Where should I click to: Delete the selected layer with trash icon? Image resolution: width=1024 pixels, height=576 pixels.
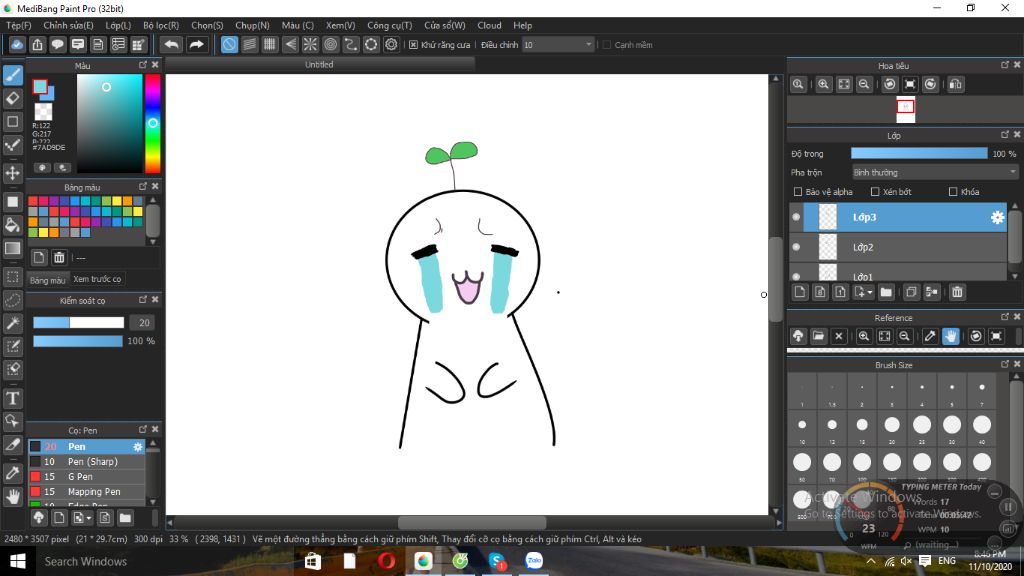point(957,292)
